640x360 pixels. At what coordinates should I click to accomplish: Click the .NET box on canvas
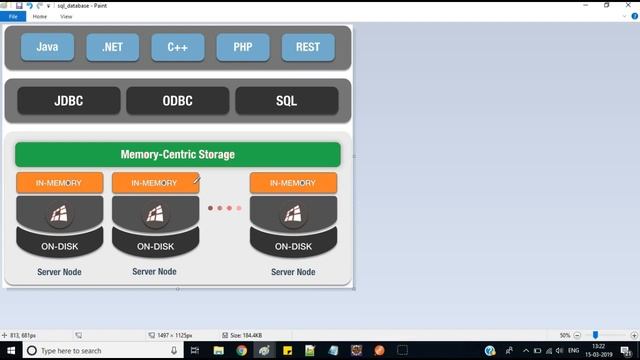[x=113, y=47]
